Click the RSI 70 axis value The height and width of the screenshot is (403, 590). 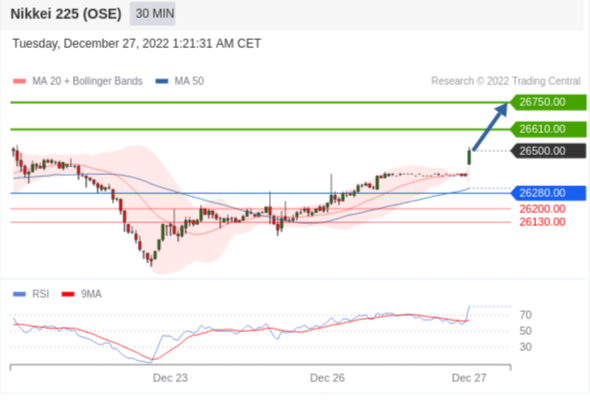525,315
